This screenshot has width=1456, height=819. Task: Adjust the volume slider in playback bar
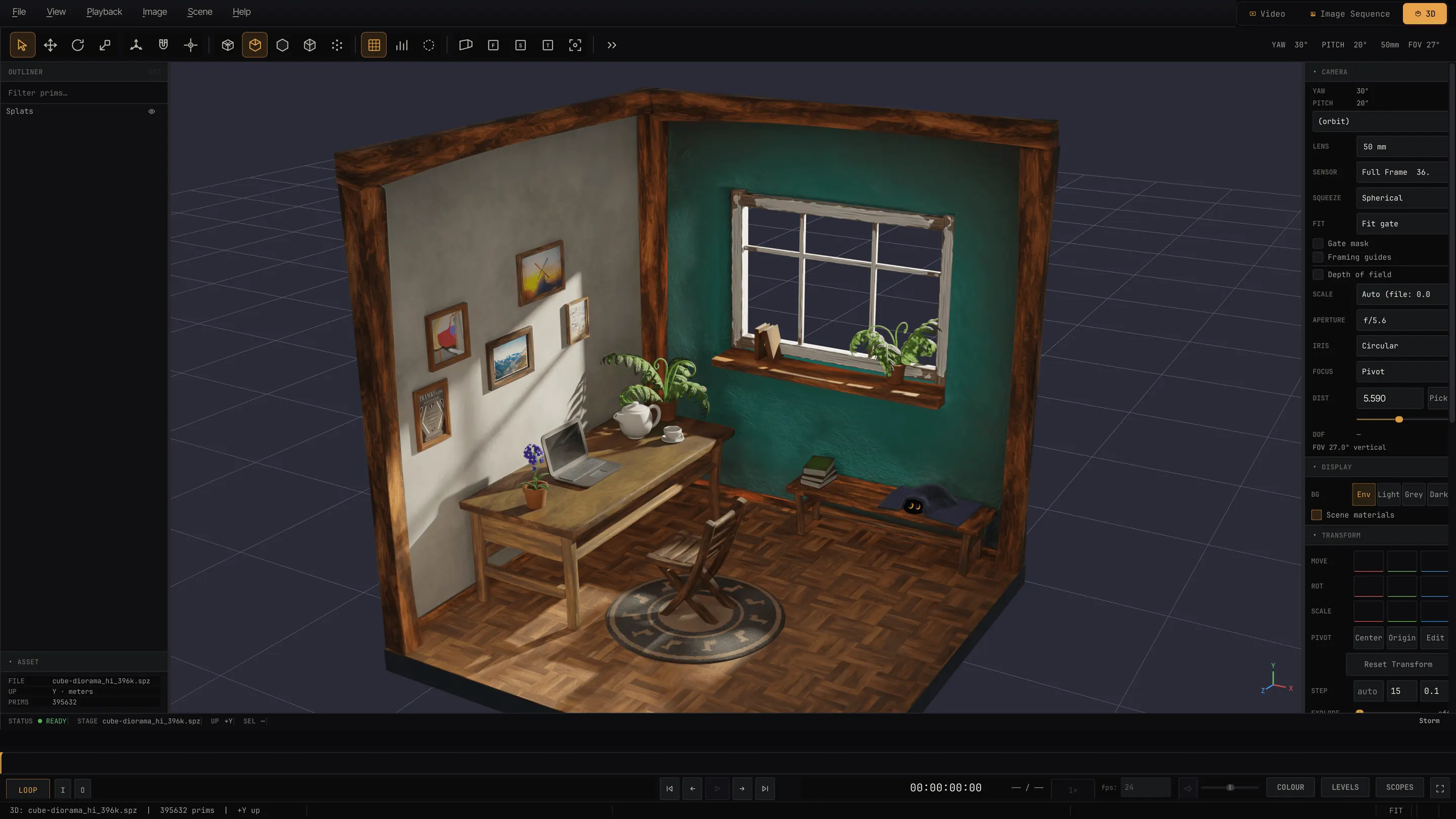click(1230, 787)
